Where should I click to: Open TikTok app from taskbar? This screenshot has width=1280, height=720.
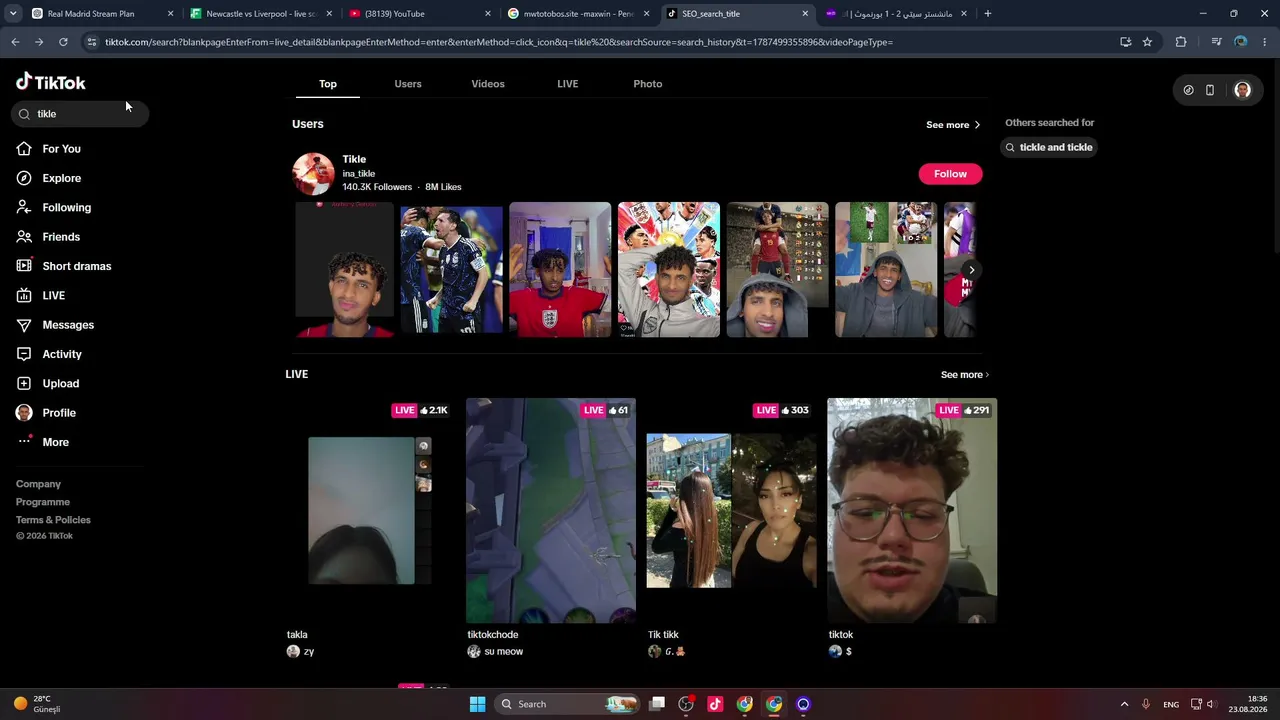tap(715, 704)
